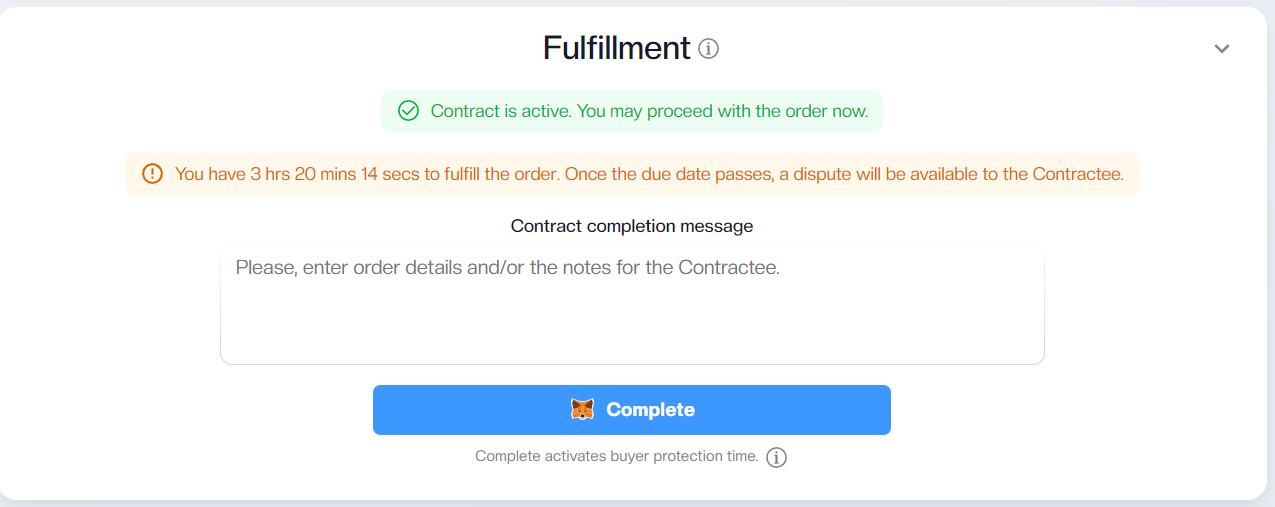The width and height of the screenshot is (1275, 507).
Task: Click 'to fulfill the order' in orange banner
Action: coord(492,174)
